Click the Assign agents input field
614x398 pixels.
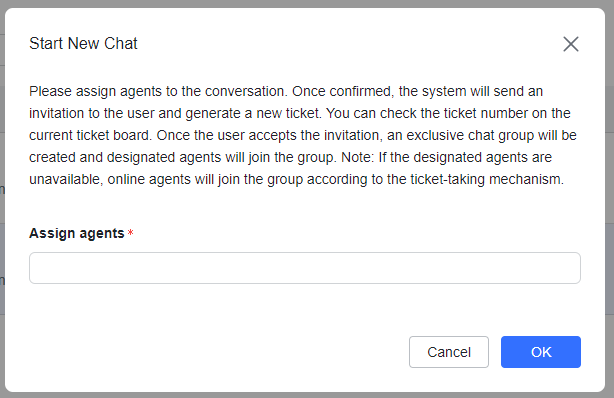(x=305, y=268)
